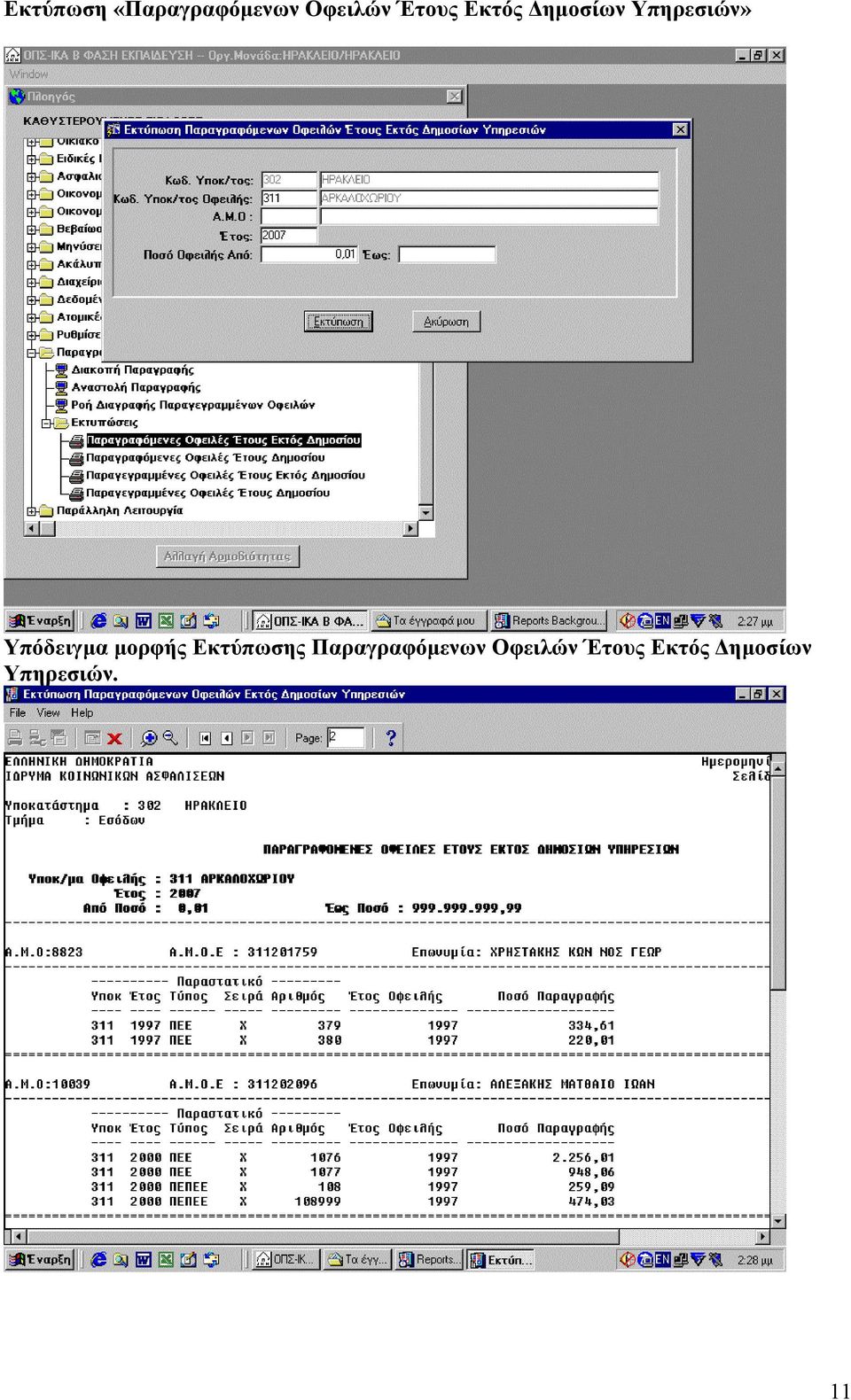Image resolution: width=851 pixels, height=1400 pixels.
Task: Click the Word quick-launch icon in taskbar showing 2:27
Action: coord(144,621)
